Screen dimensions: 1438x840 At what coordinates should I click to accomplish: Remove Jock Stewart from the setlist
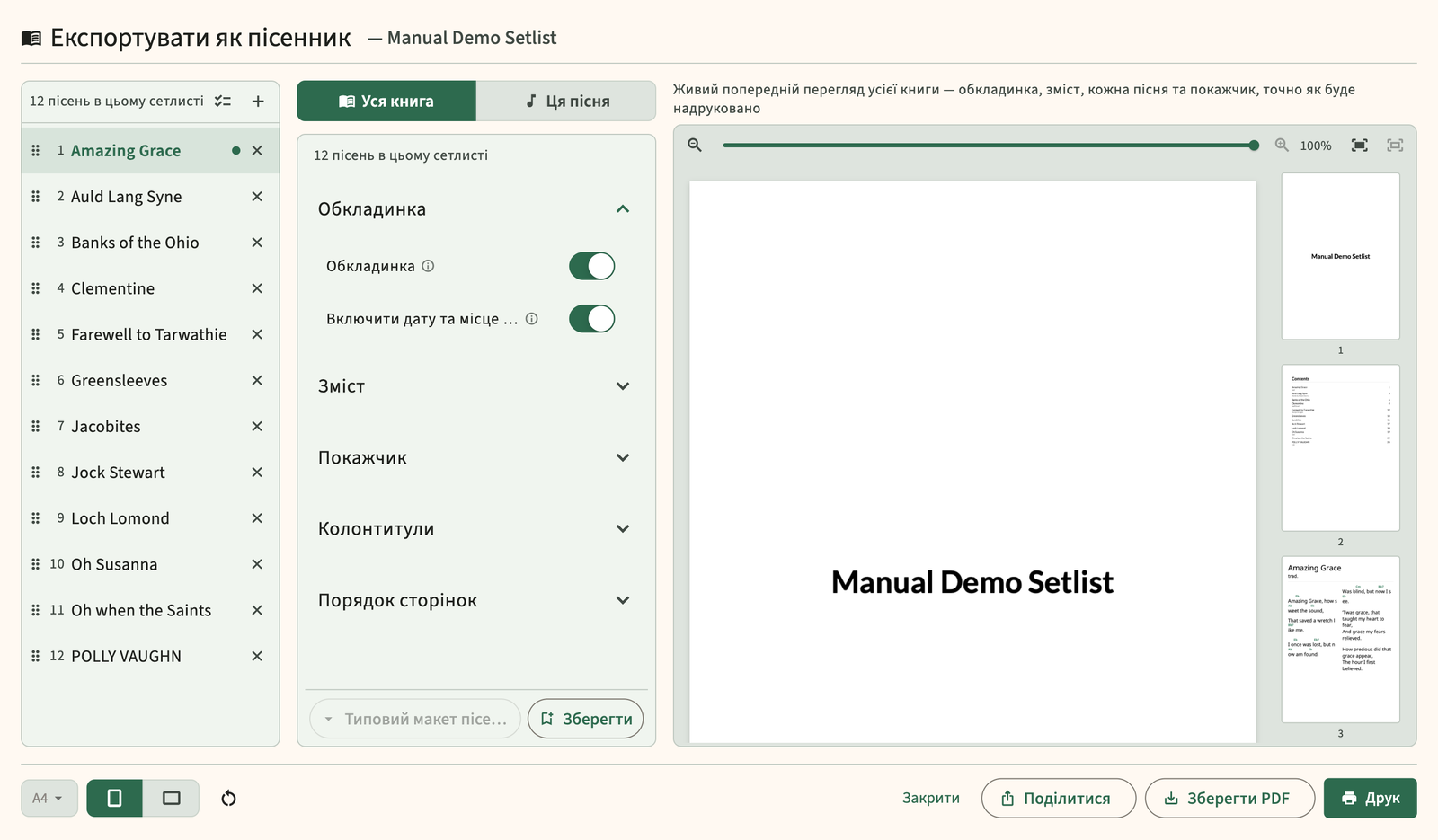click(x=257, y=473)
